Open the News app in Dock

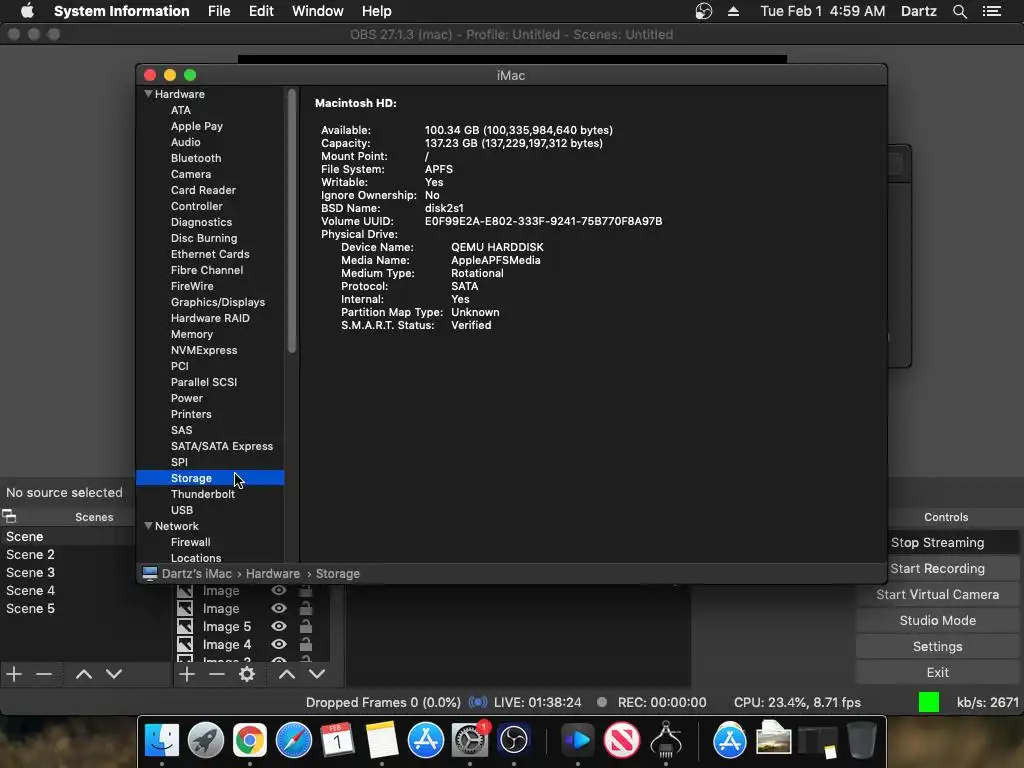(x=622, y=740)
